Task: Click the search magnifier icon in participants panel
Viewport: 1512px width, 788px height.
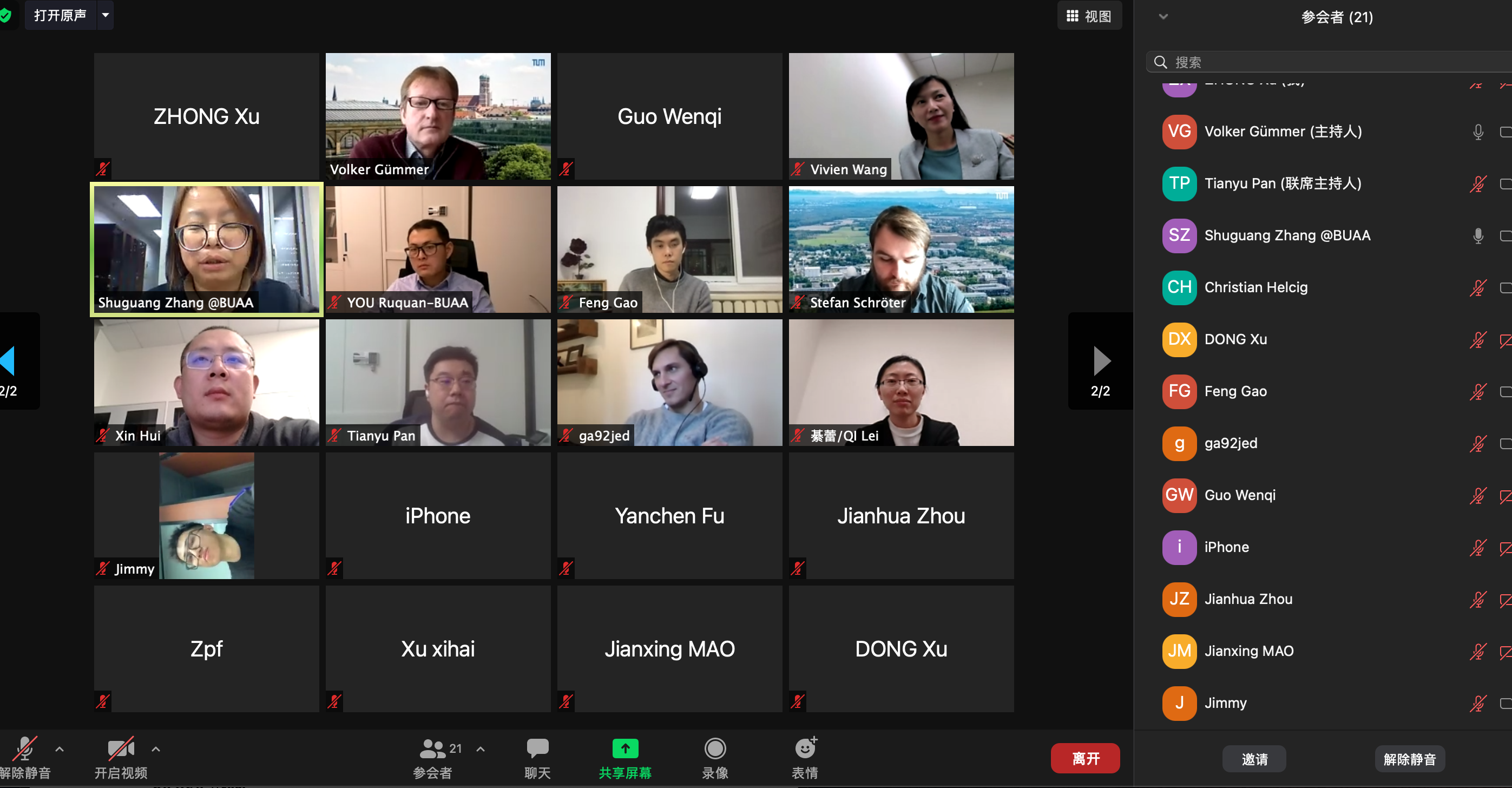Action: tap(1160, 62)
